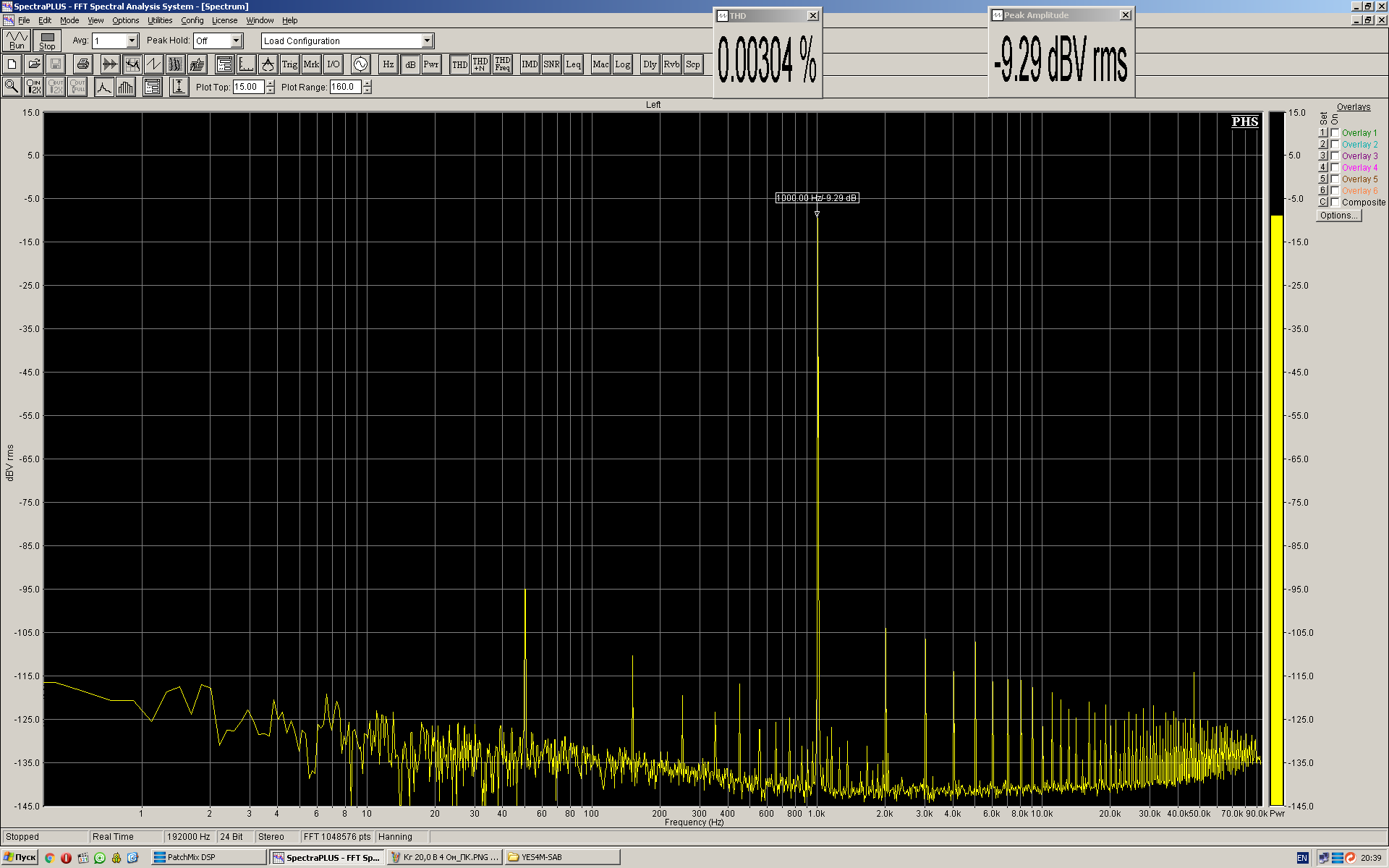1389x868 pixels.
Task: Select the 3D surface view icon
Action: (x=197, y=64)
